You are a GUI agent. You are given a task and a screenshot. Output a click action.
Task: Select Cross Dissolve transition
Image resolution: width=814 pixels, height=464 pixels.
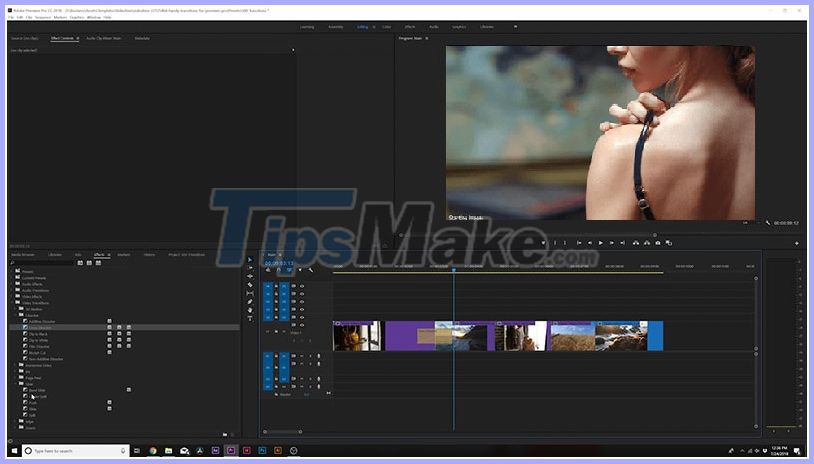click(40, 328)
